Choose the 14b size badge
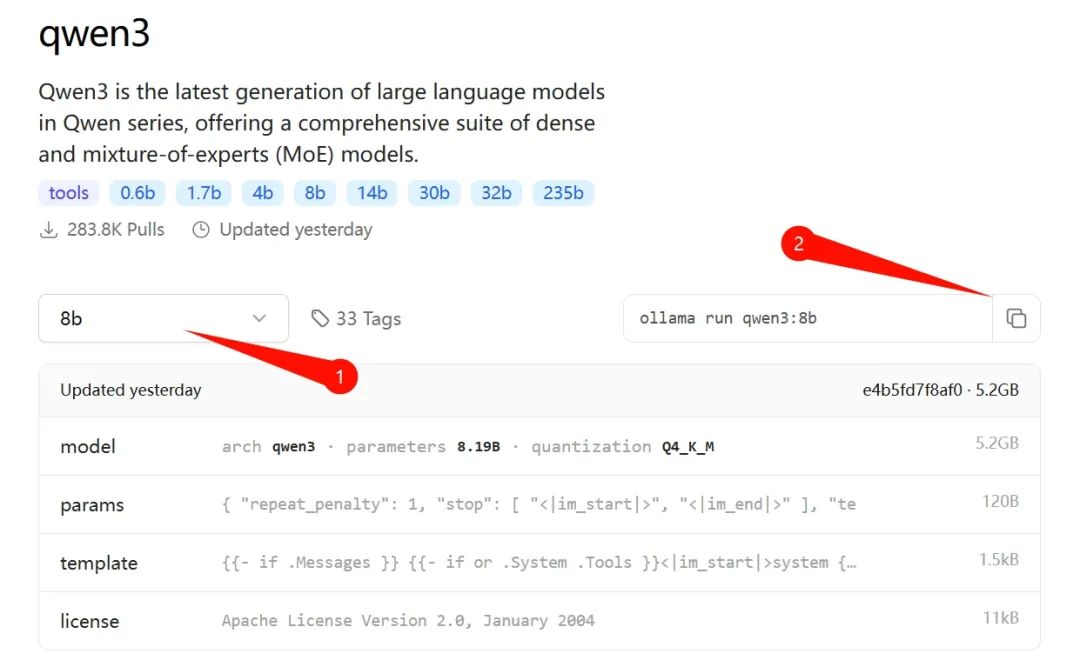This screenshot has height=667, width=1080. 372,193
